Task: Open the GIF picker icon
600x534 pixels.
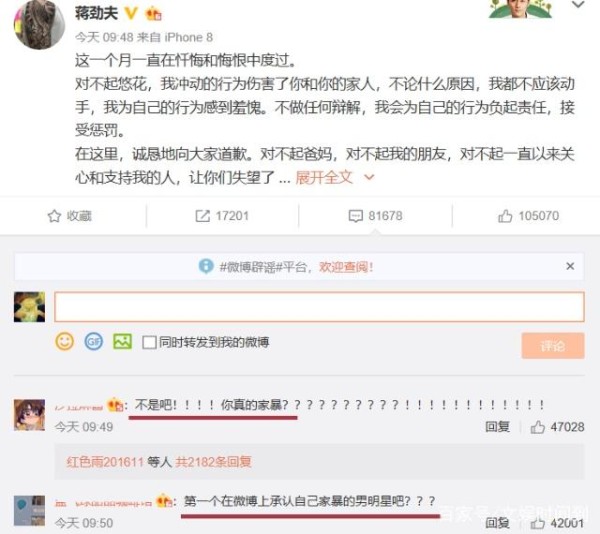Action: coord(94,342)
